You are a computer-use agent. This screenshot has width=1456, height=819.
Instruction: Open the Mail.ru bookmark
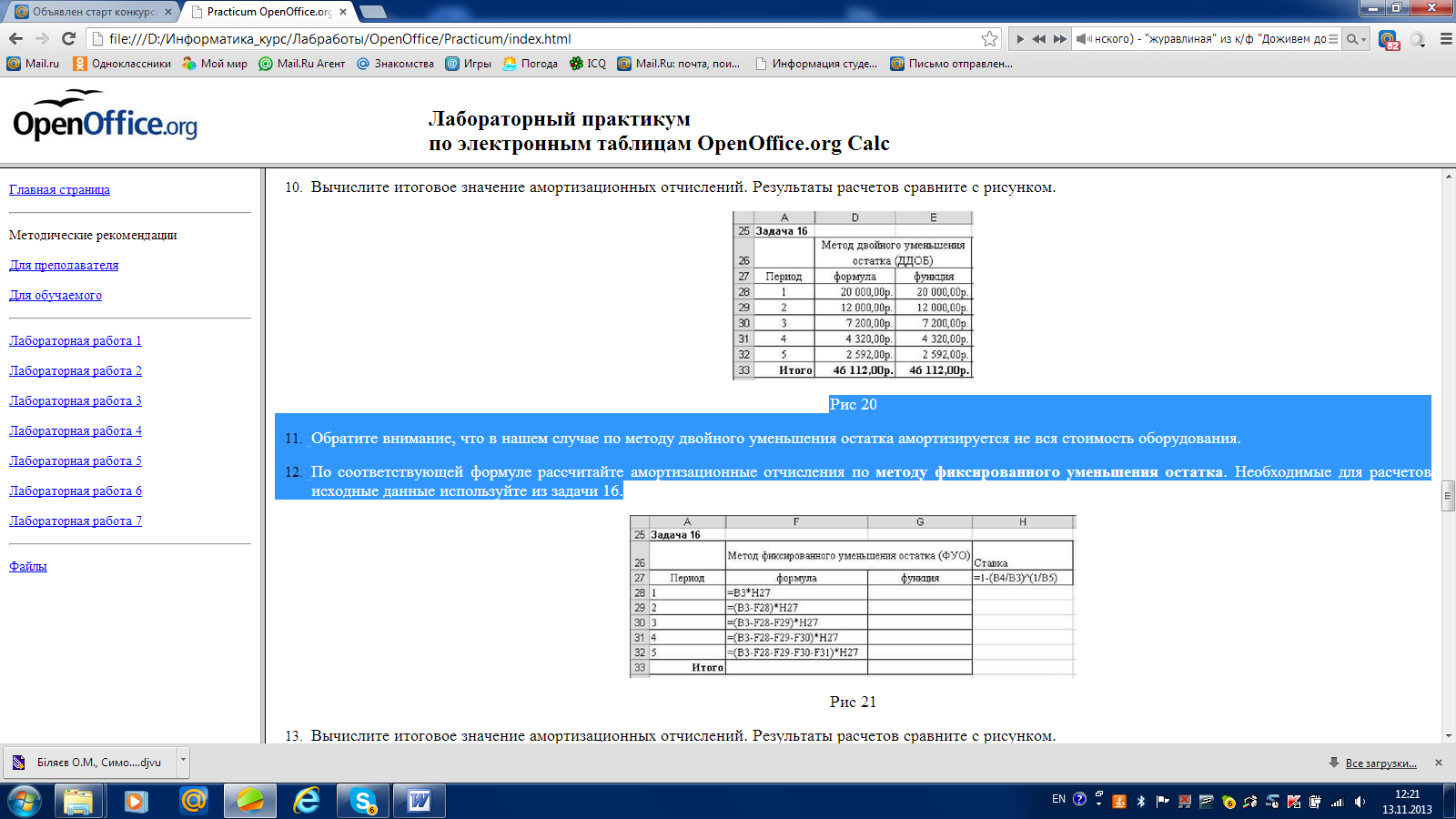click(x=33, y=64)
